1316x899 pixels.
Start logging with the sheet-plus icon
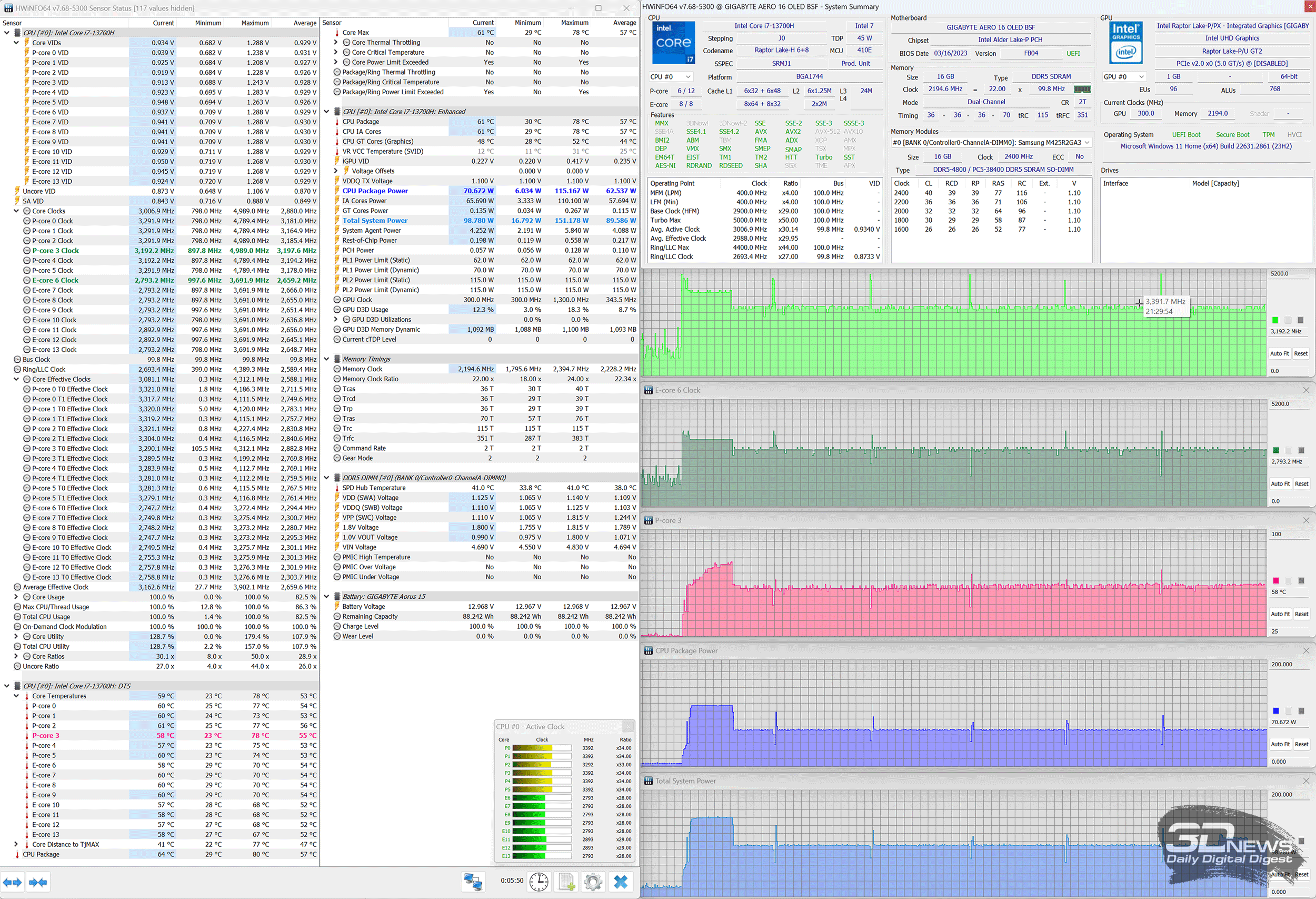pos(566,882)
